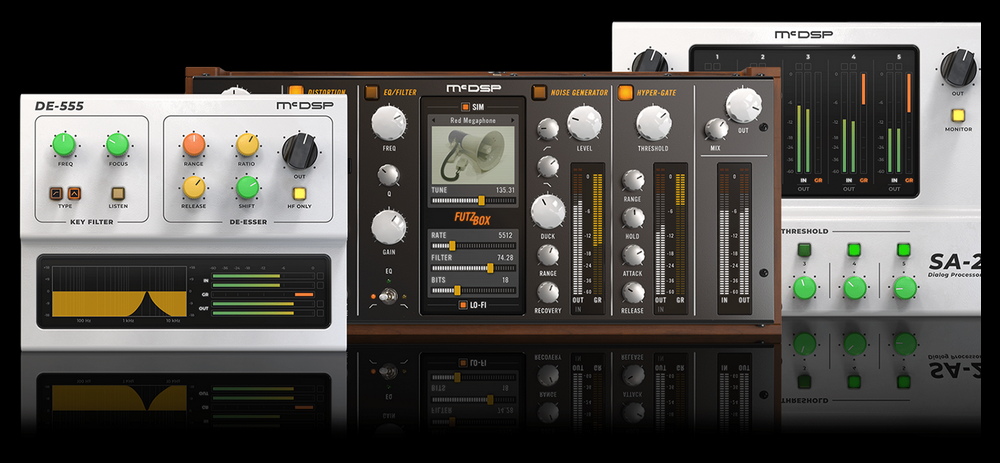Click the DE-555 frequency response graph

click(119, 291)
